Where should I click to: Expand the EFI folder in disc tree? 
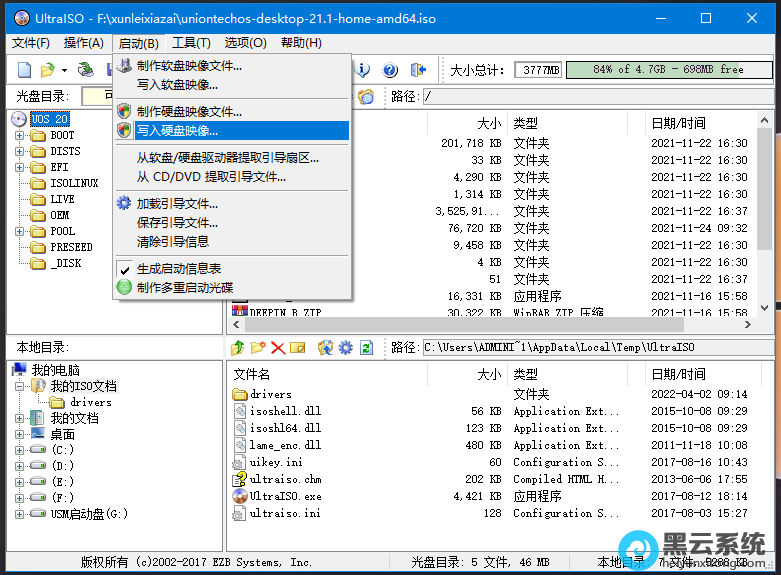[x=19, y=167]
